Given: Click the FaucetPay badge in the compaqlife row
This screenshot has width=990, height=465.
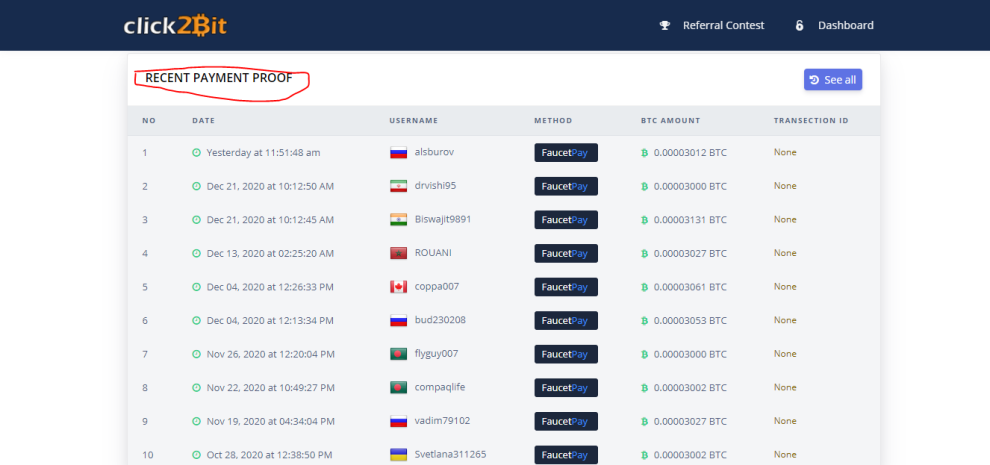Looking at the screenshot, I should [x=566, y=387].
